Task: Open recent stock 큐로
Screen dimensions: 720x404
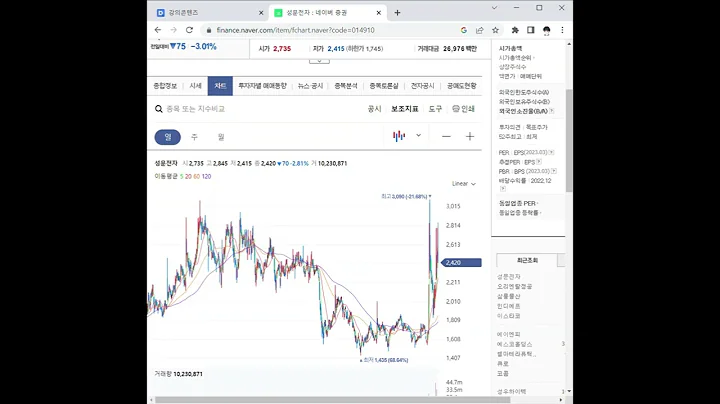Action: coord(503,364)
